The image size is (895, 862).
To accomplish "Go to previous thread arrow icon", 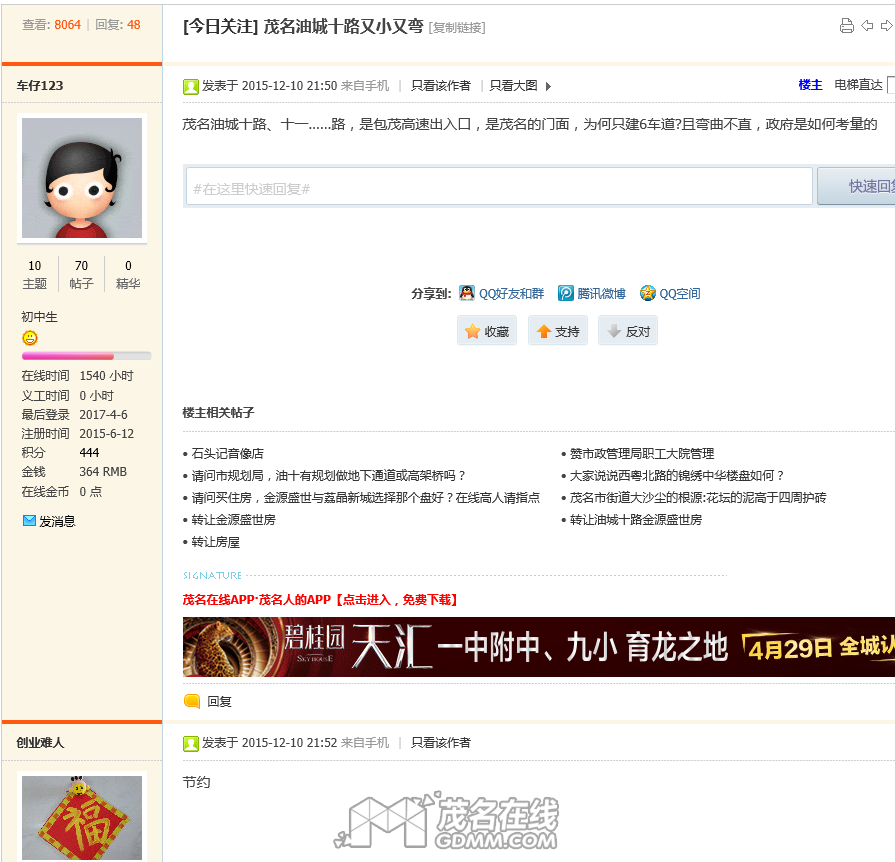I will point(867,26).
